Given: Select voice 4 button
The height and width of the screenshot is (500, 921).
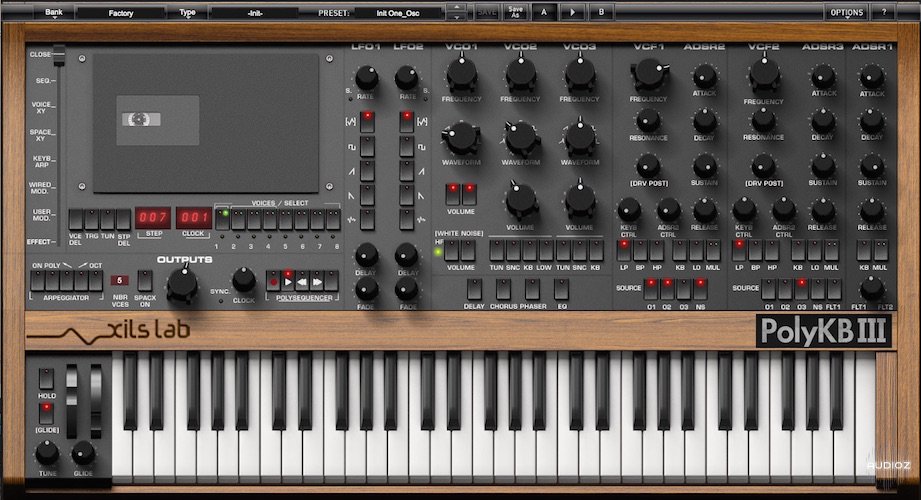Looking at the screenshot, I should coord(270,219).
